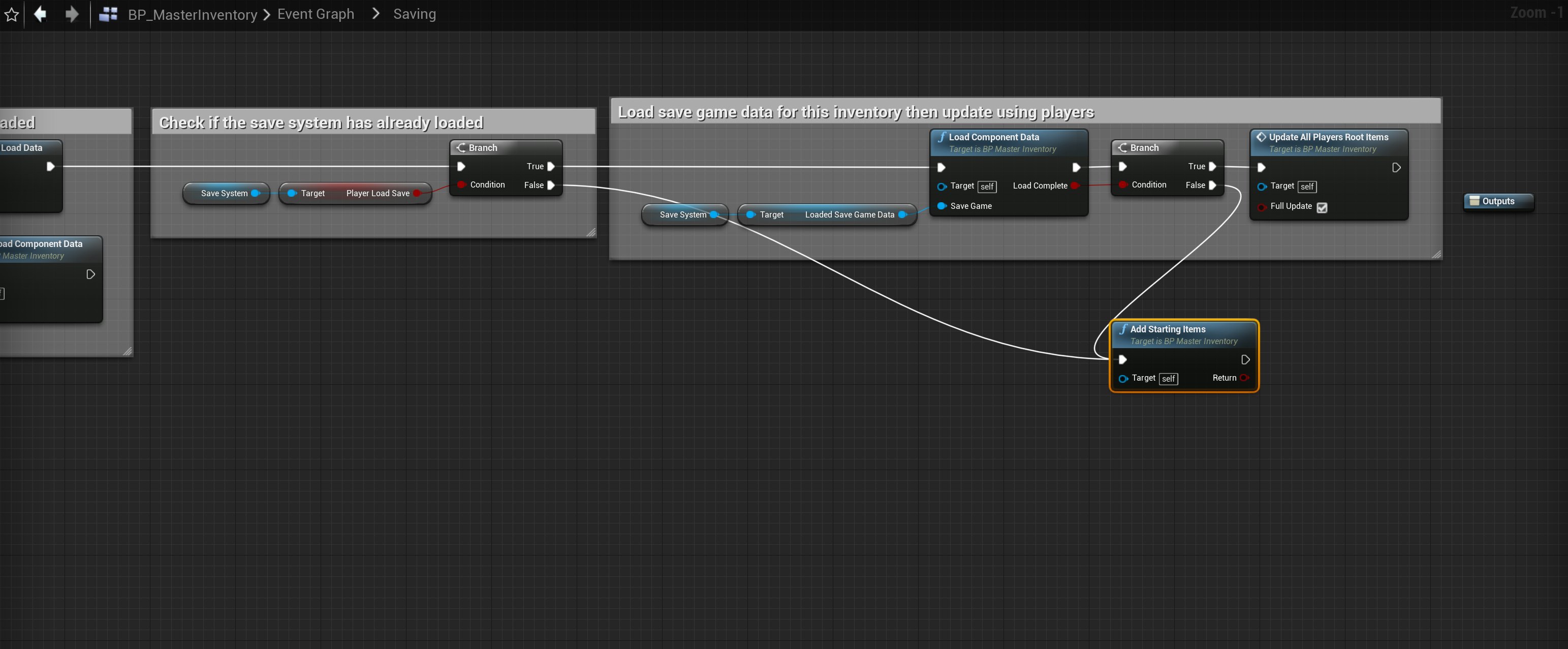Click the Loaded Save Game Data output pin
Image resolution: width=1568 pixels, height=649 pixels.
pos(902,215)
